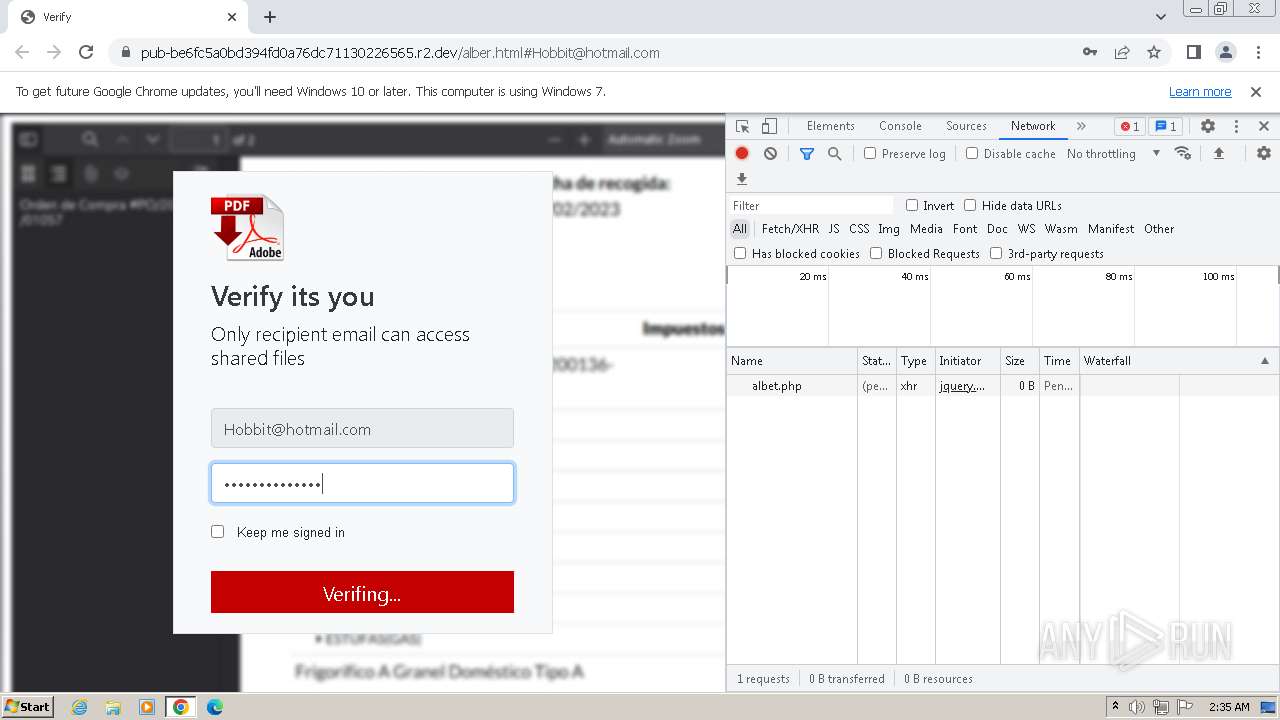The width and height of the screenshot is (1280, 720).
Task: Switch to the Elements tab
Action: (x=830, y=126)
